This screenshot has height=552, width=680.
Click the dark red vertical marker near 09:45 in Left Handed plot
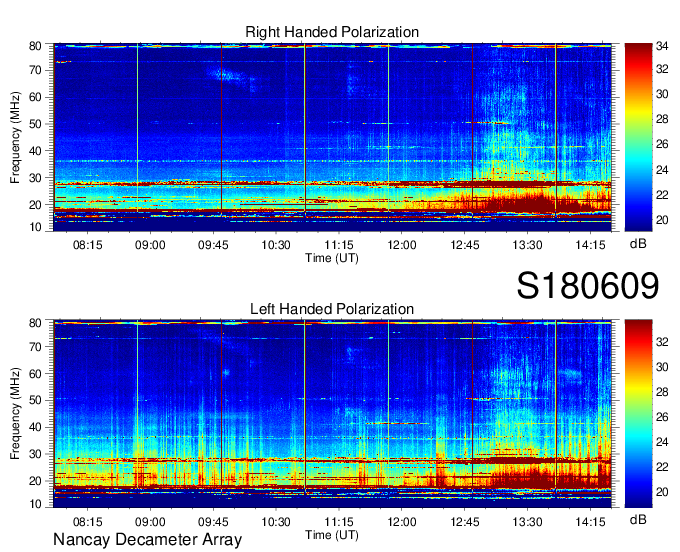click(221, 405)
